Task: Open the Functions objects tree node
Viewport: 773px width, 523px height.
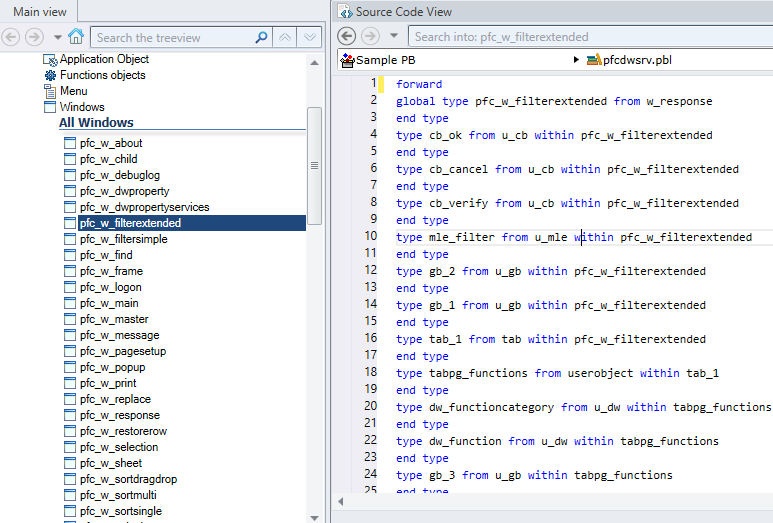Action: click(102, 75)
